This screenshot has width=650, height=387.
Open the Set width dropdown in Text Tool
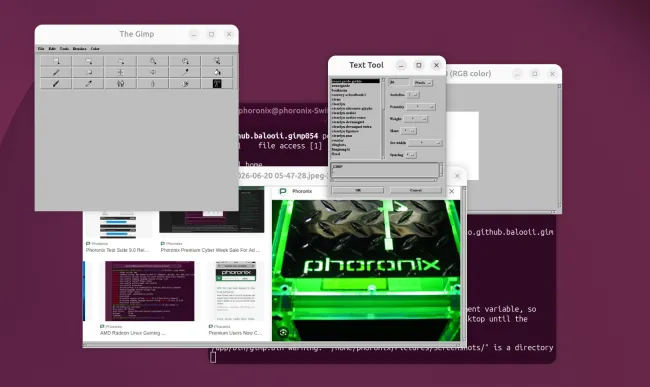(x=425, y=143)
